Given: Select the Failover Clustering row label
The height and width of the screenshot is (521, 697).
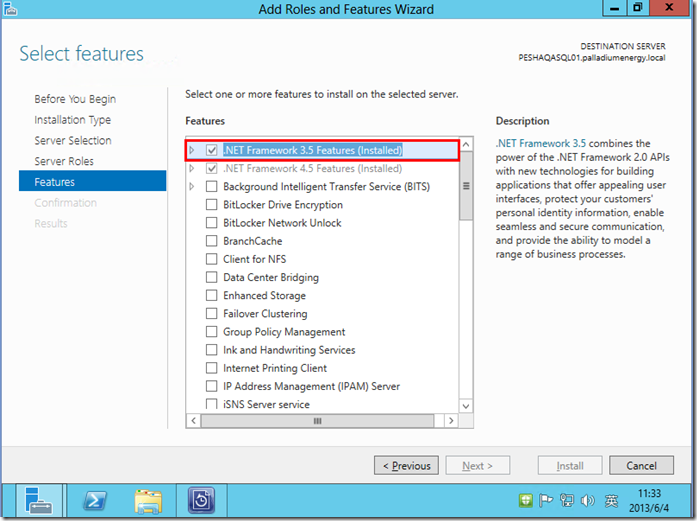Looking at the screenshot, I should (265, 313).
